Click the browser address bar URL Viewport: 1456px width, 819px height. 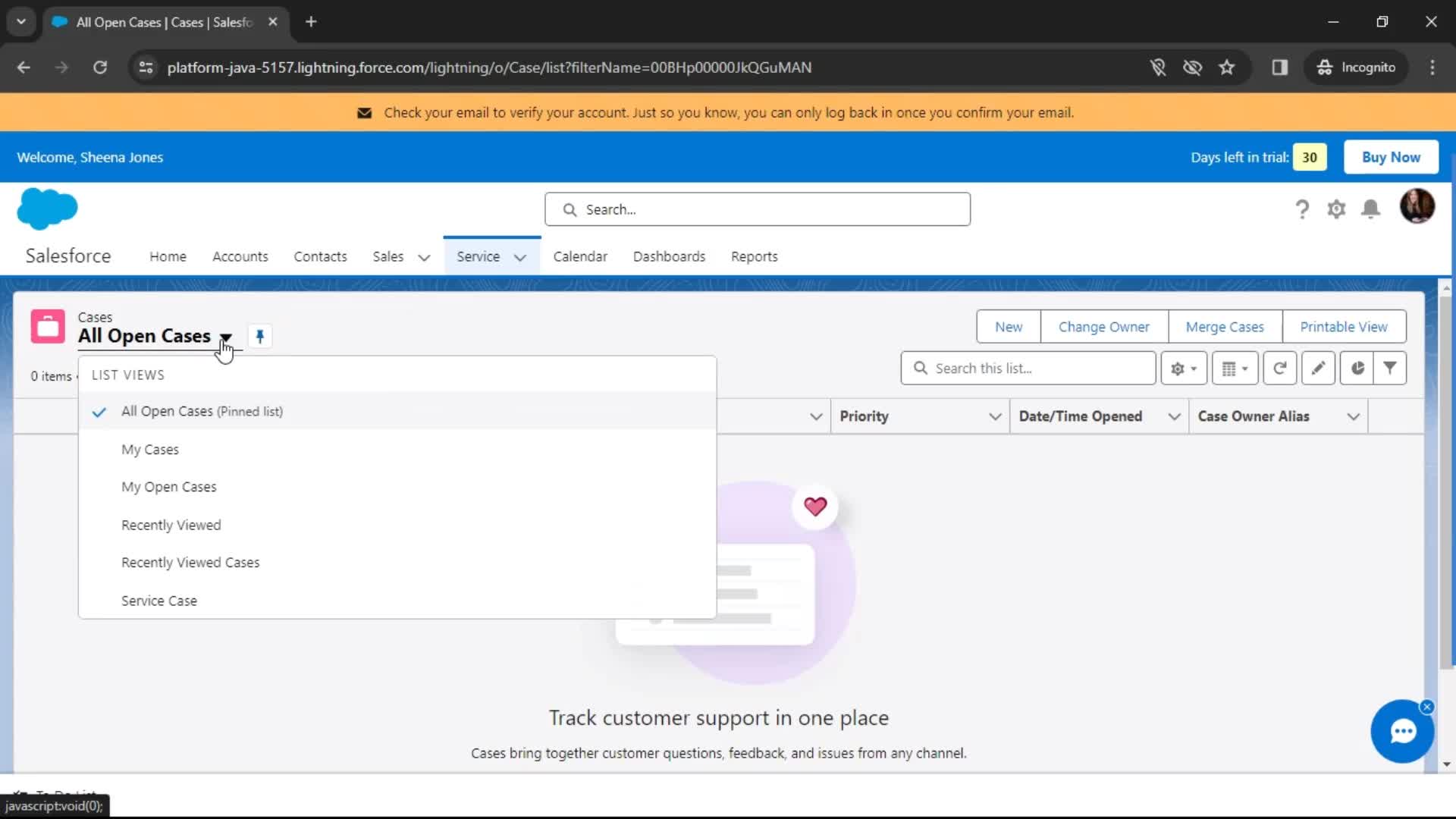489,67
